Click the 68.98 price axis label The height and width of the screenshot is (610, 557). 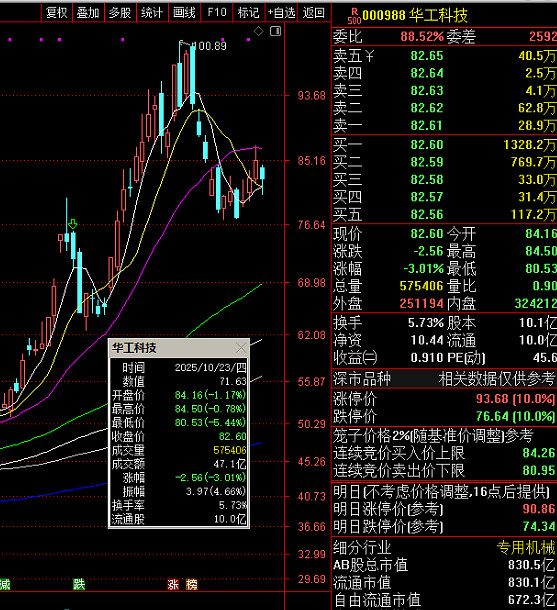[x=312, y=283]
